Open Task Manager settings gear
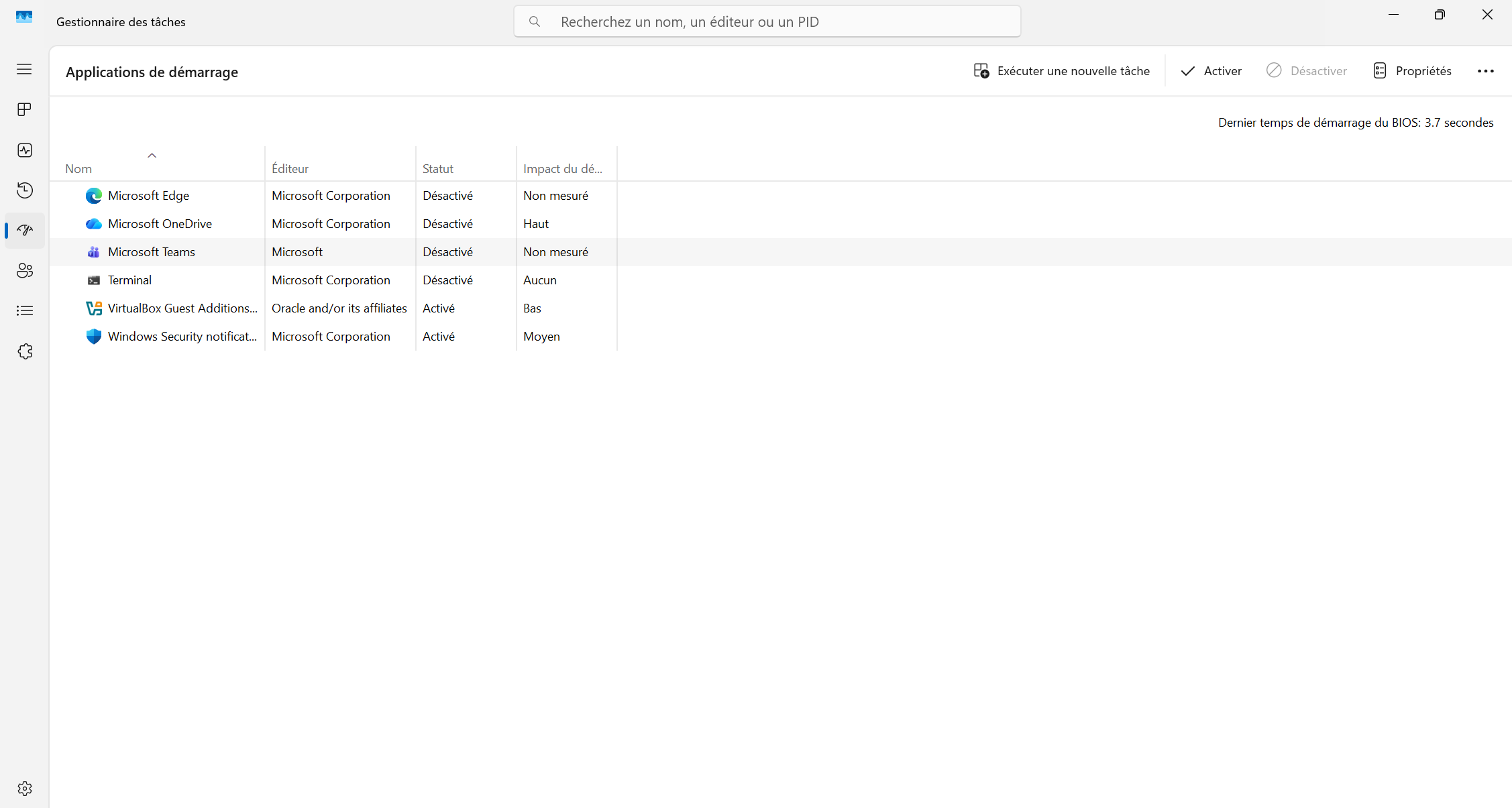1512x808 pixels. (24, 789)
